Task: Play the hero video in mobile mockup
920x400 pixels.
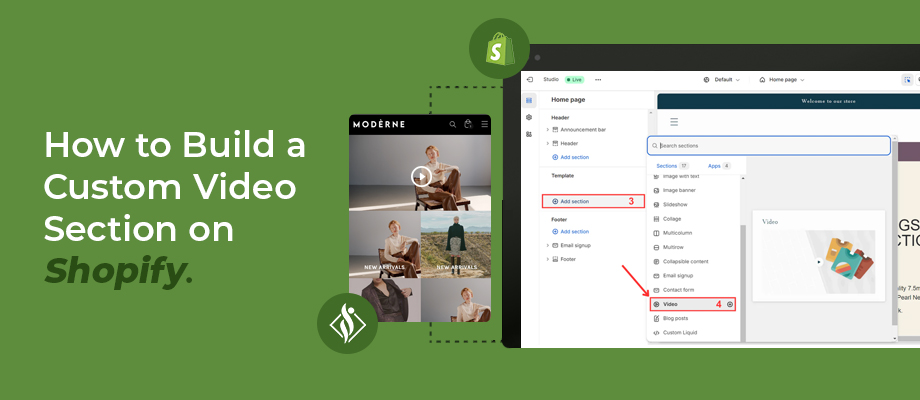Action: [421, 175]
